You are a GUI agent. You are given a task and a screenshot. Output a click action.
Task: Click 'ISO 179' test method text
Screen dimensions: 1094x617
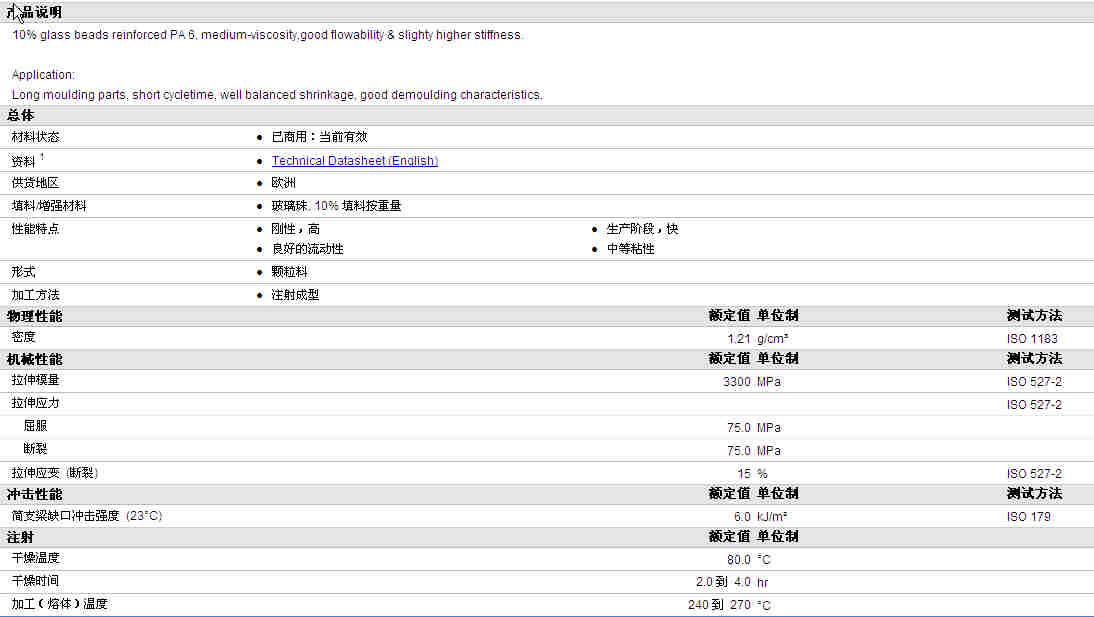(x=1028, y=516)
